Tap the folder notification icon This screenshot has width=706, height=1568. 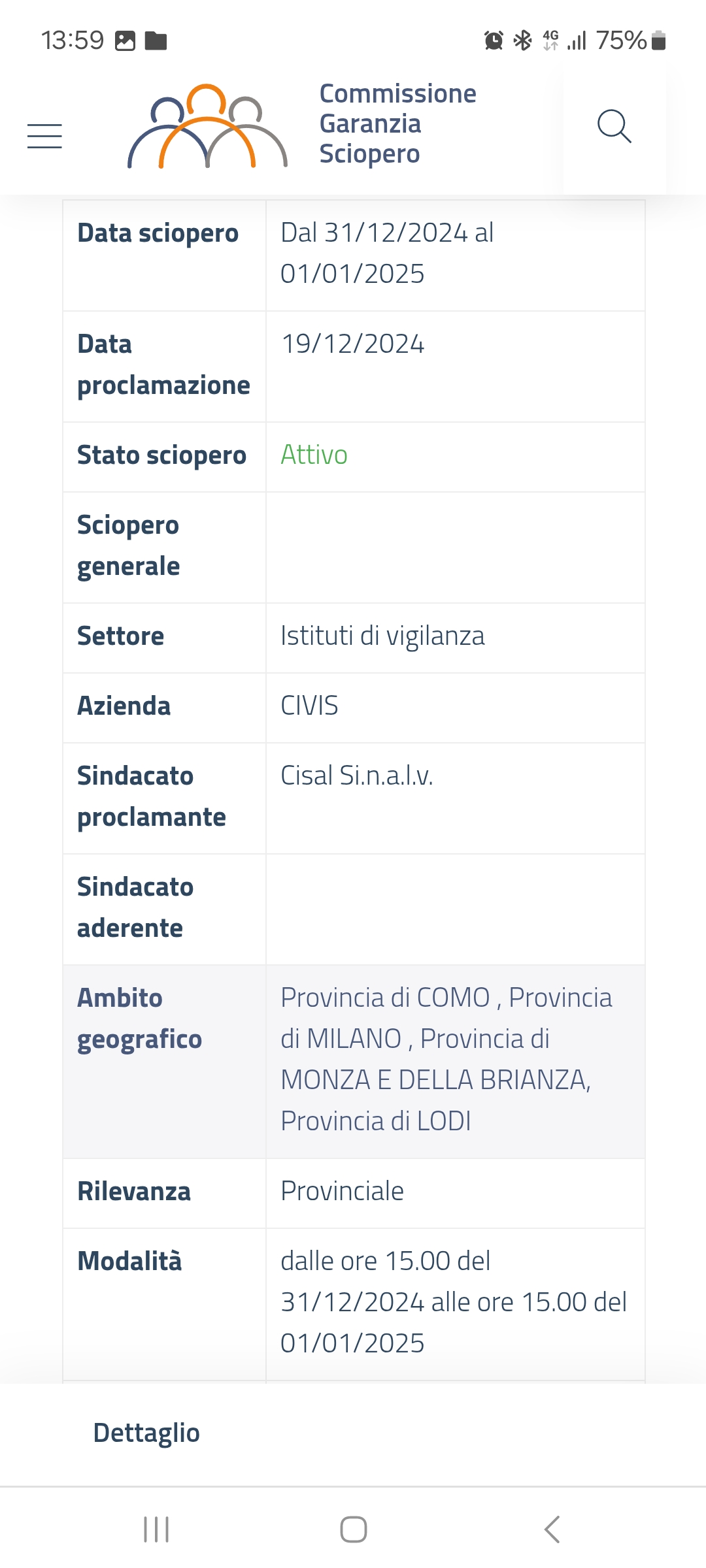click(x=156, y=41)
